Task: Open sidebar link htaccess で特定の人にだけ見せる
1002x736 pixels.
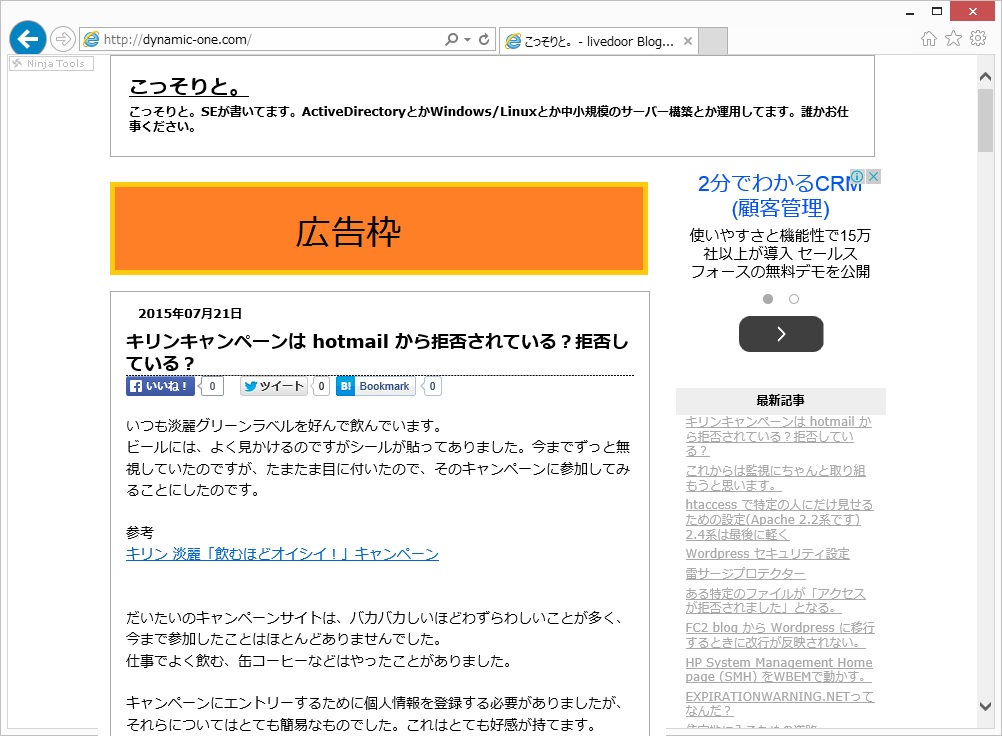Action: [x=779, y=519]
